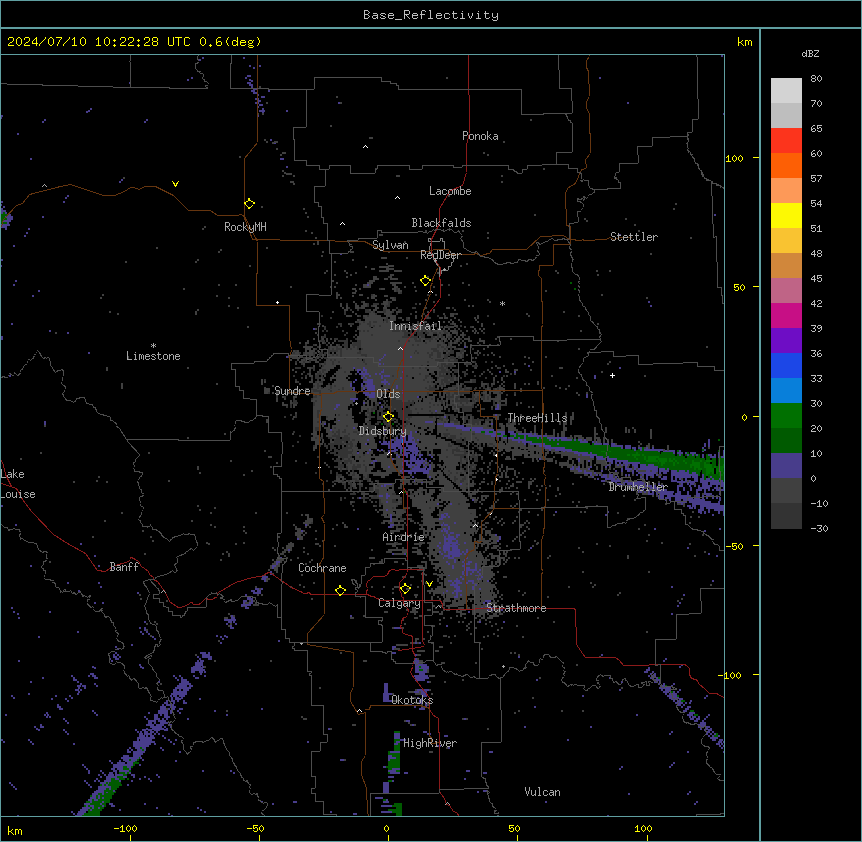Image resolution: width=862 pixels, height=842 pixels.
Task: Click the yellow marker southeast of Cochrane
Action: [340, 590]
